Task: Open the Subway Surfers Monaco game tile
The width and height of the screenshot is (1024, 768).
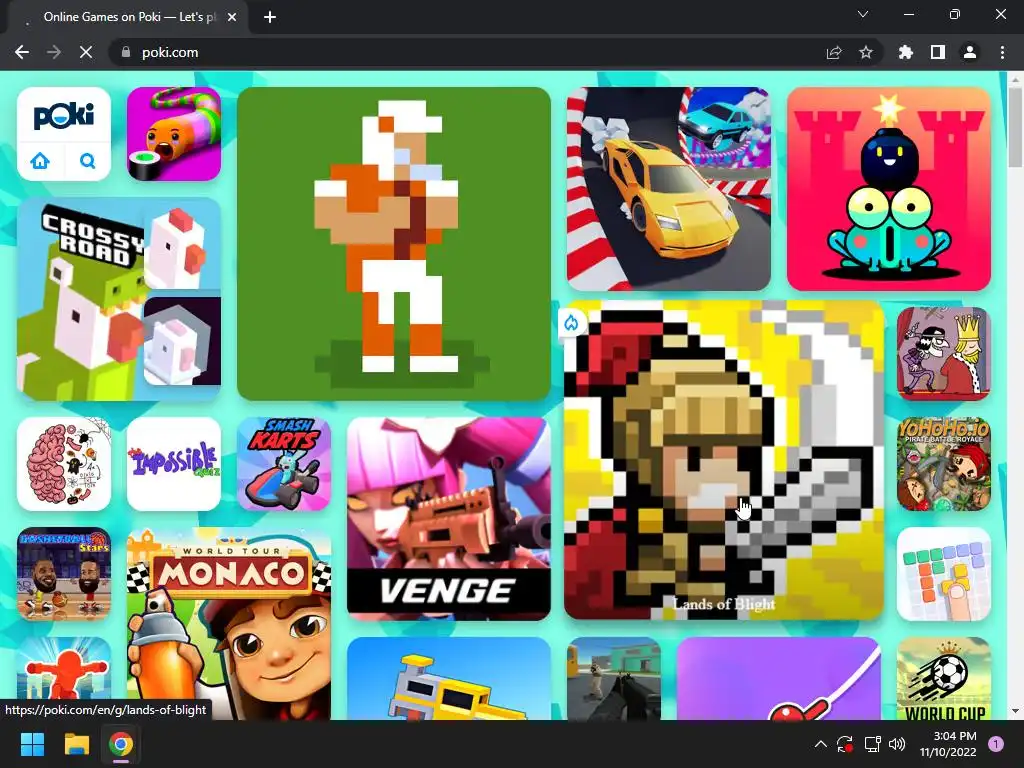Action: click(229, 624)
